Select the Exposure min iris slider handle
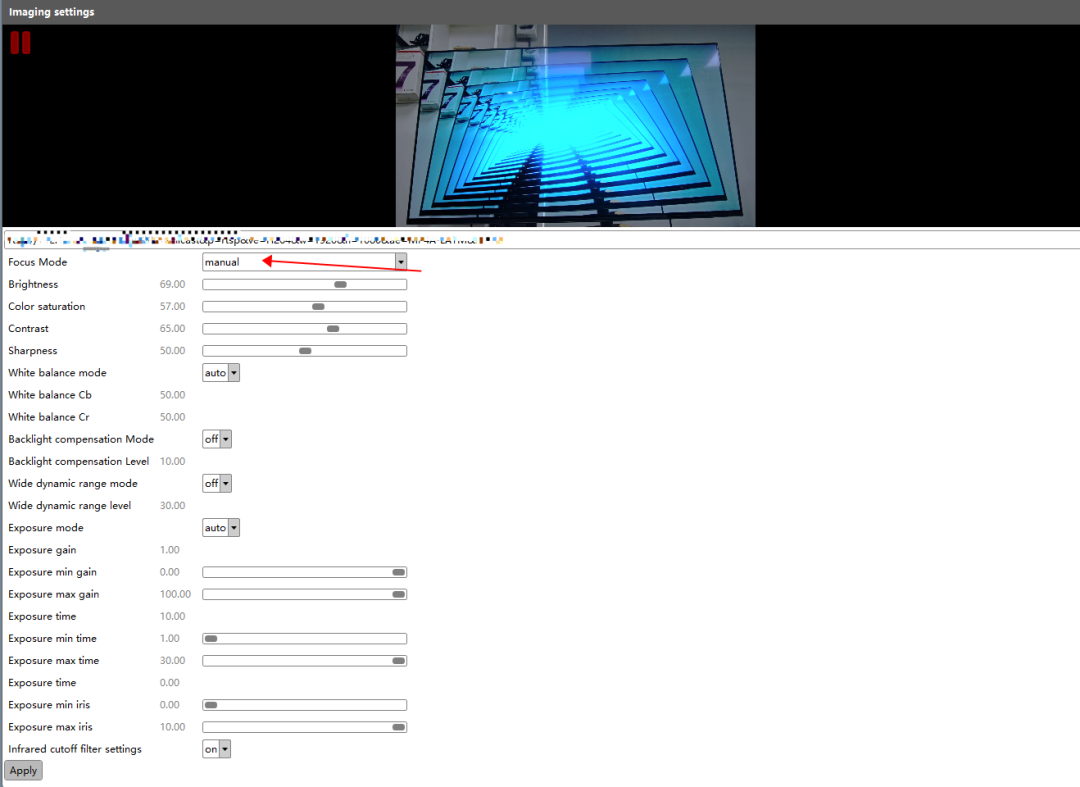Image resolution: width=1080 pixels, height=787 pixels. coord(209,704)
